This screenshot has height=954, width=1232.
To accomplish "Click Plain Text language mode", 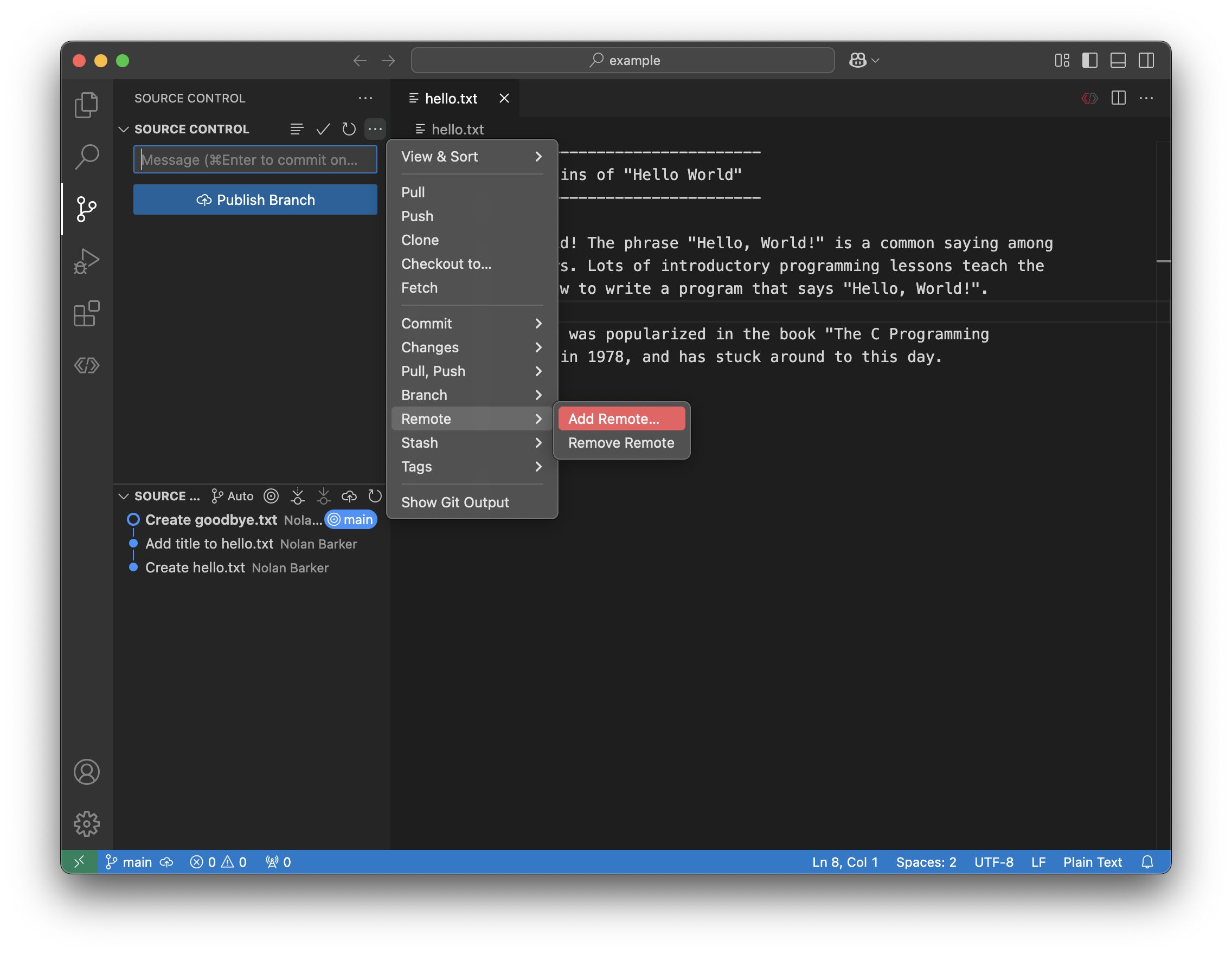I will point(1092,861).
